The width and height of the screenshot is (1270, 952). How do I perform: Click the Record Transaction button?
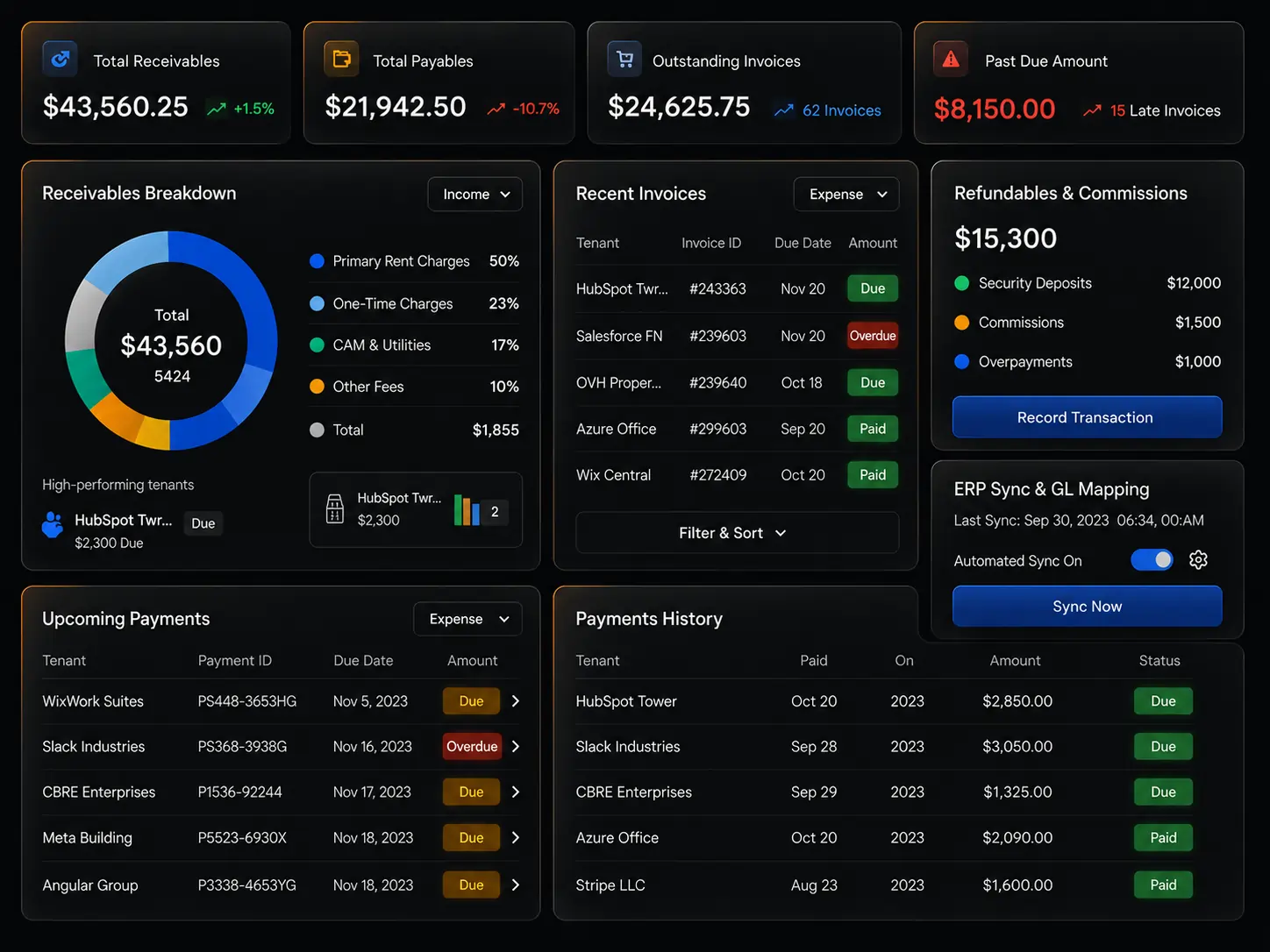tap(1087, 417)
